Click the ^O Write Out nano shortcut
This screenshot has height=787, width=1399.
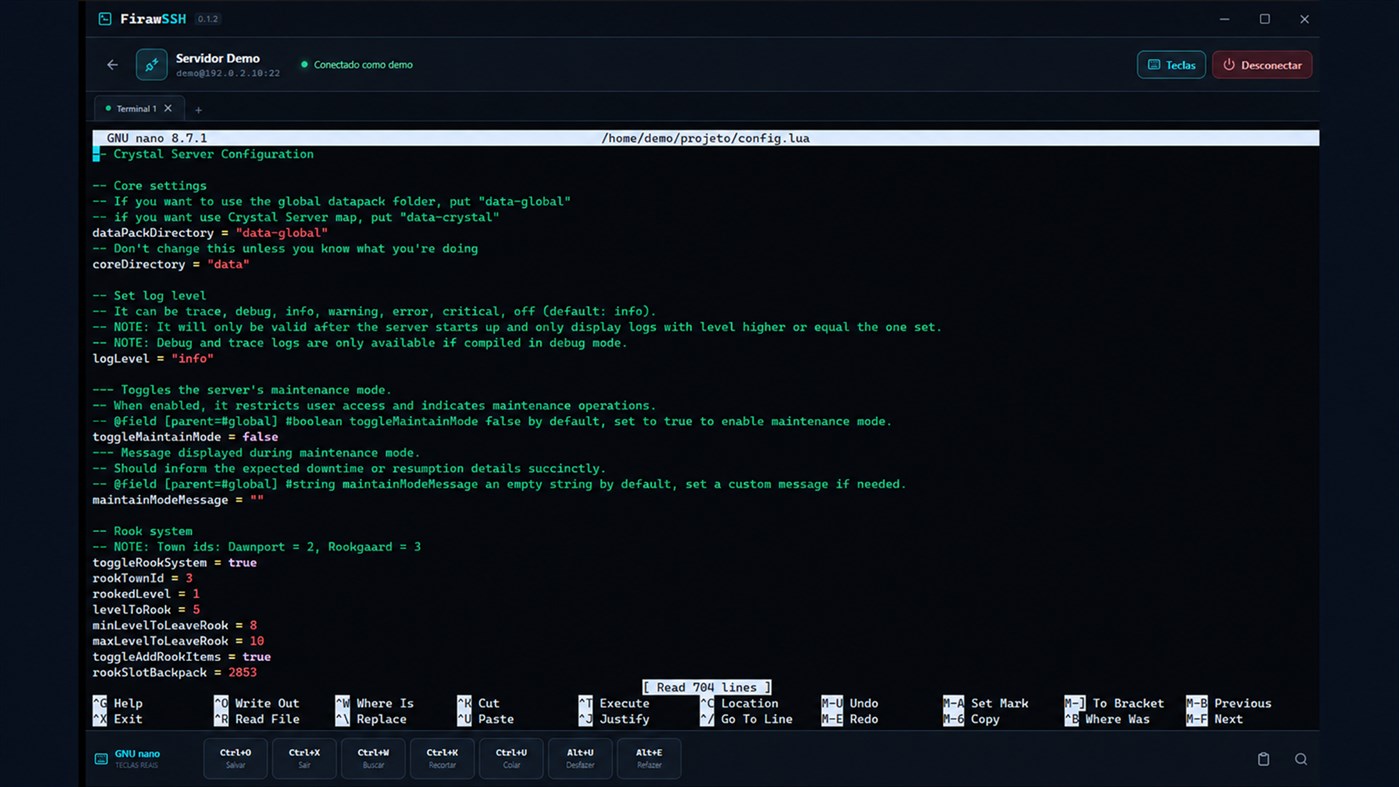click(257, 704)
